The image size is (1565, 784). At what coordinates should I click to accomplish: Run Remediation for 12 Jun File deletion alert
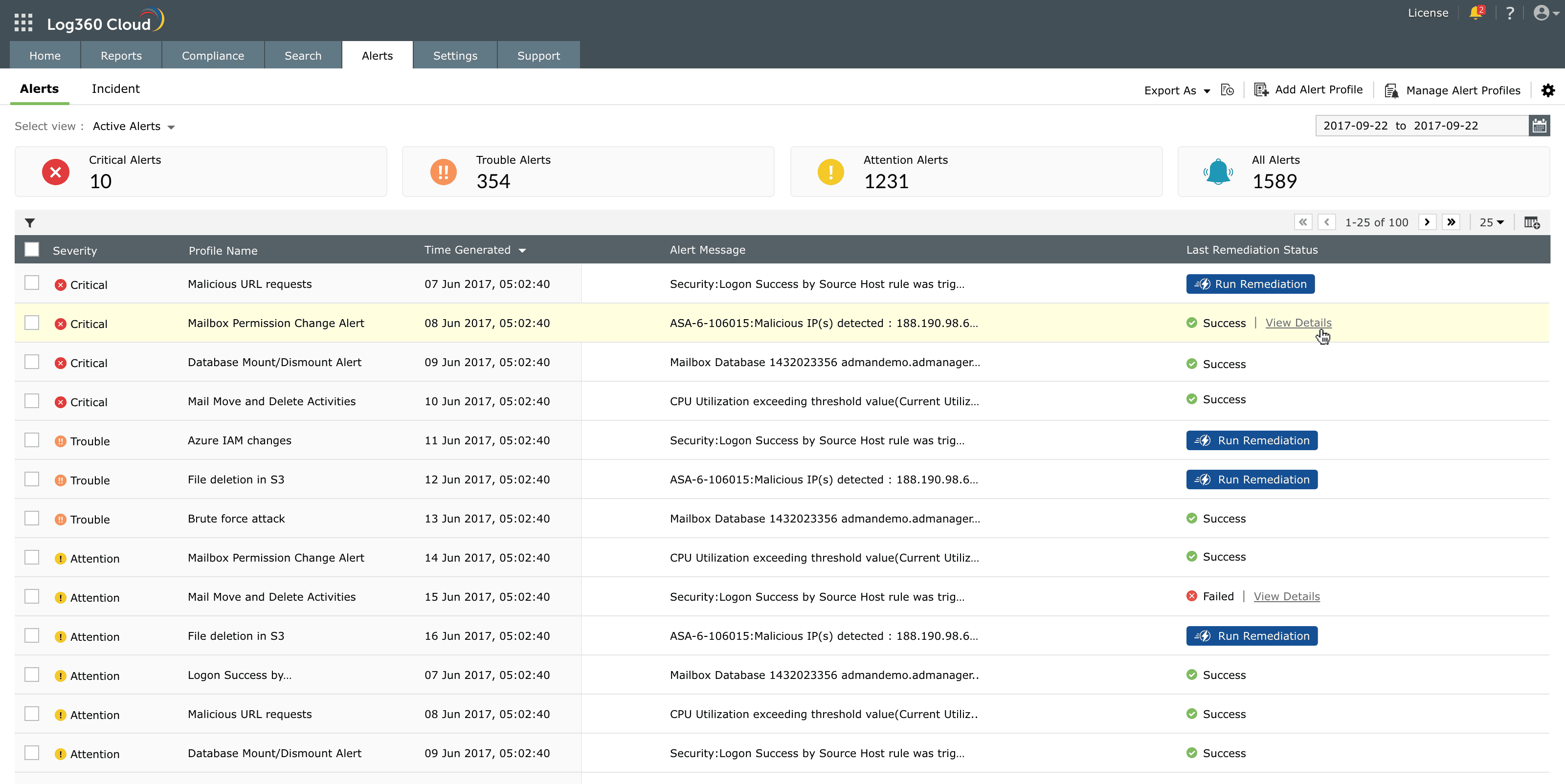pyautogui.click(x=1252, y=480)
